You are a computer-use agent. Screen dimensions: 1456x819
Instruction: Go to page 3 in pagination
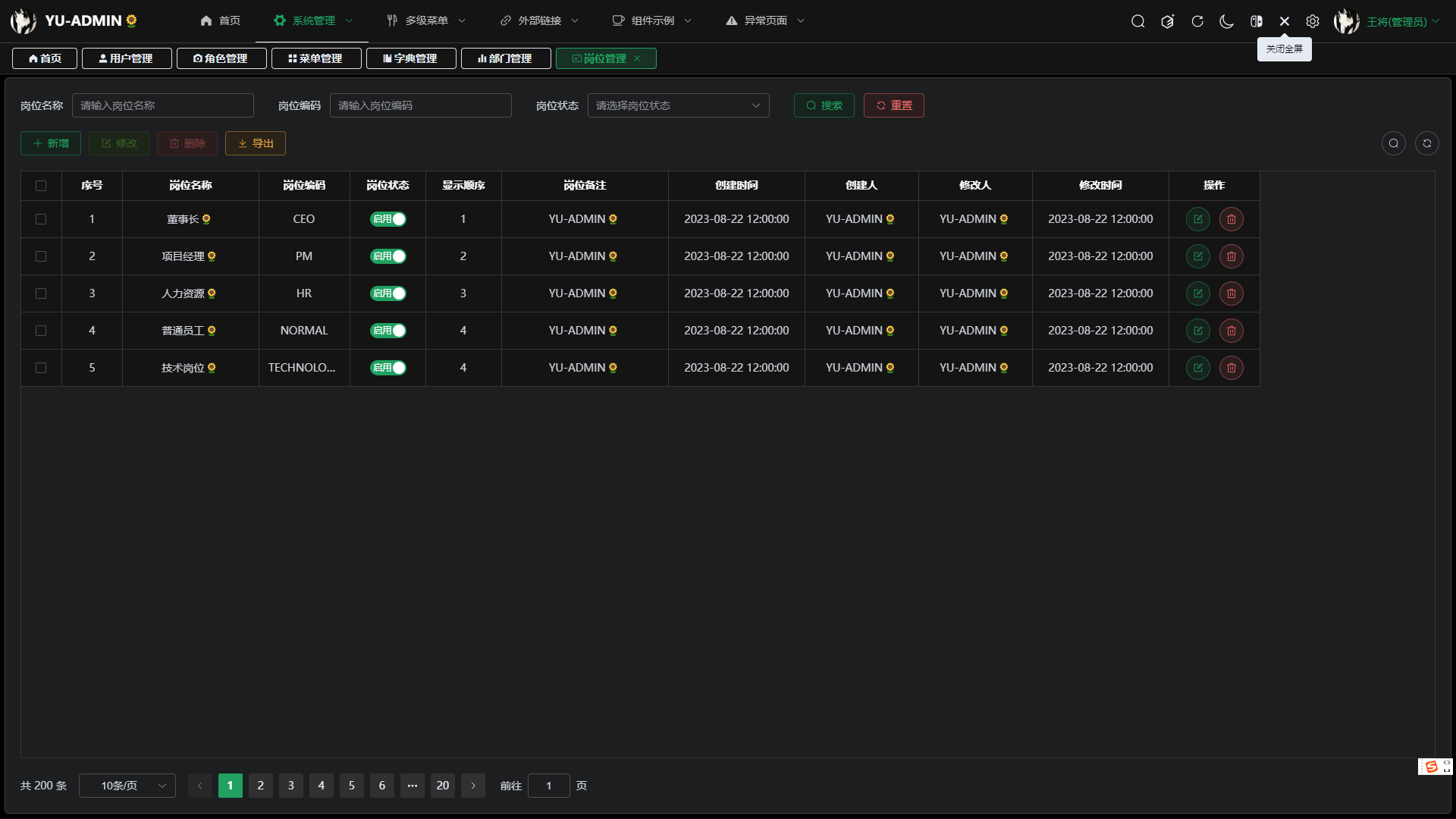click(x=290, y=786)
